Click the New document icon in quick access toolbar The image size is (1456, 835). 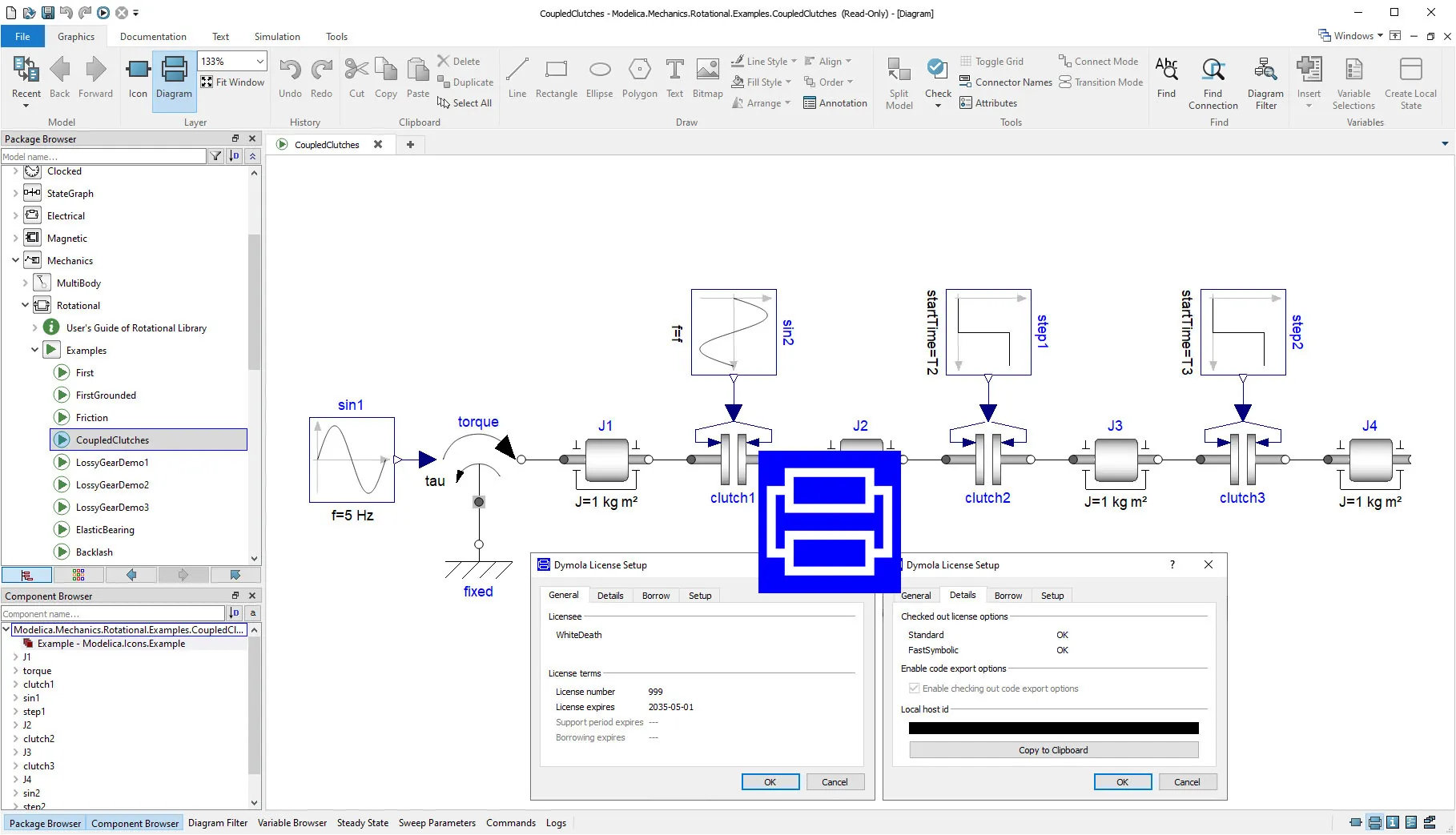[10, 13]
